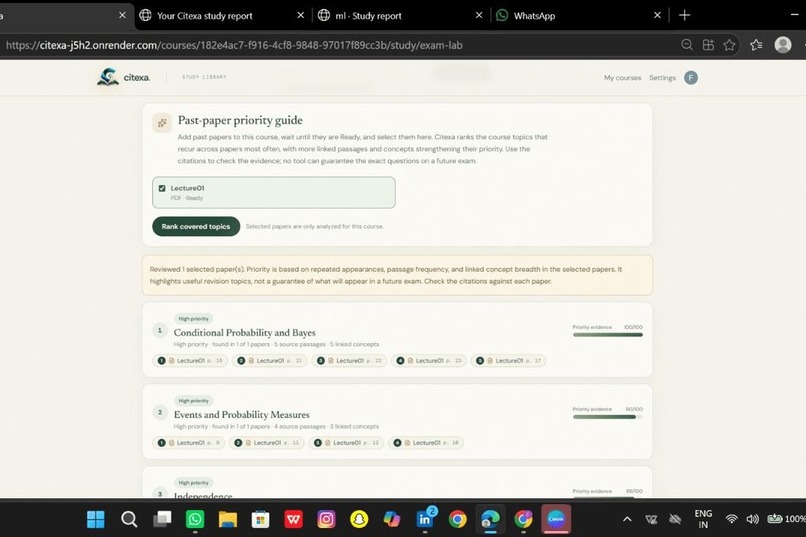
Task: Open Settings in Citexa header
Action: 662,78
